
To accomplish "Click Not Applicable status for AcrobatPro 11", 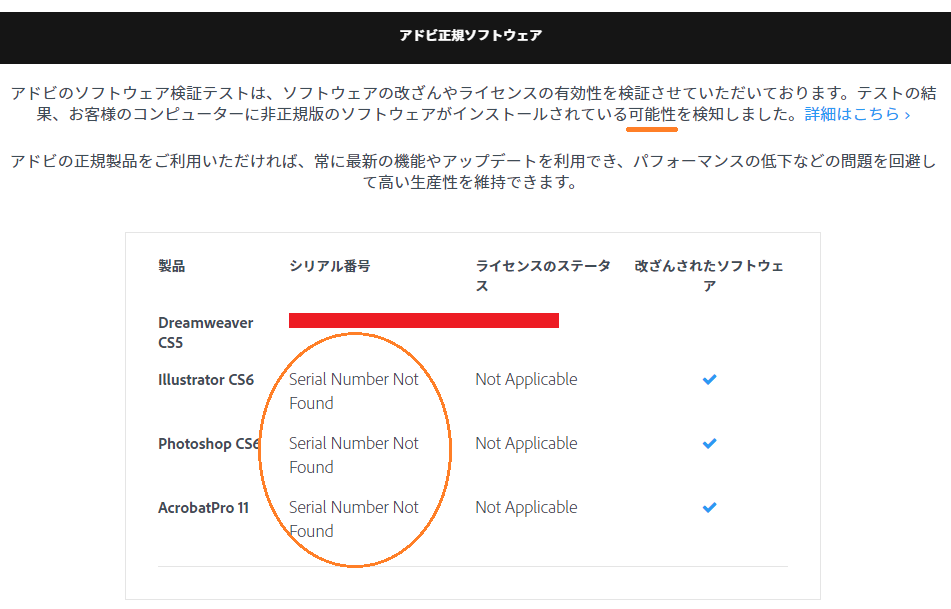I will 526,508.
